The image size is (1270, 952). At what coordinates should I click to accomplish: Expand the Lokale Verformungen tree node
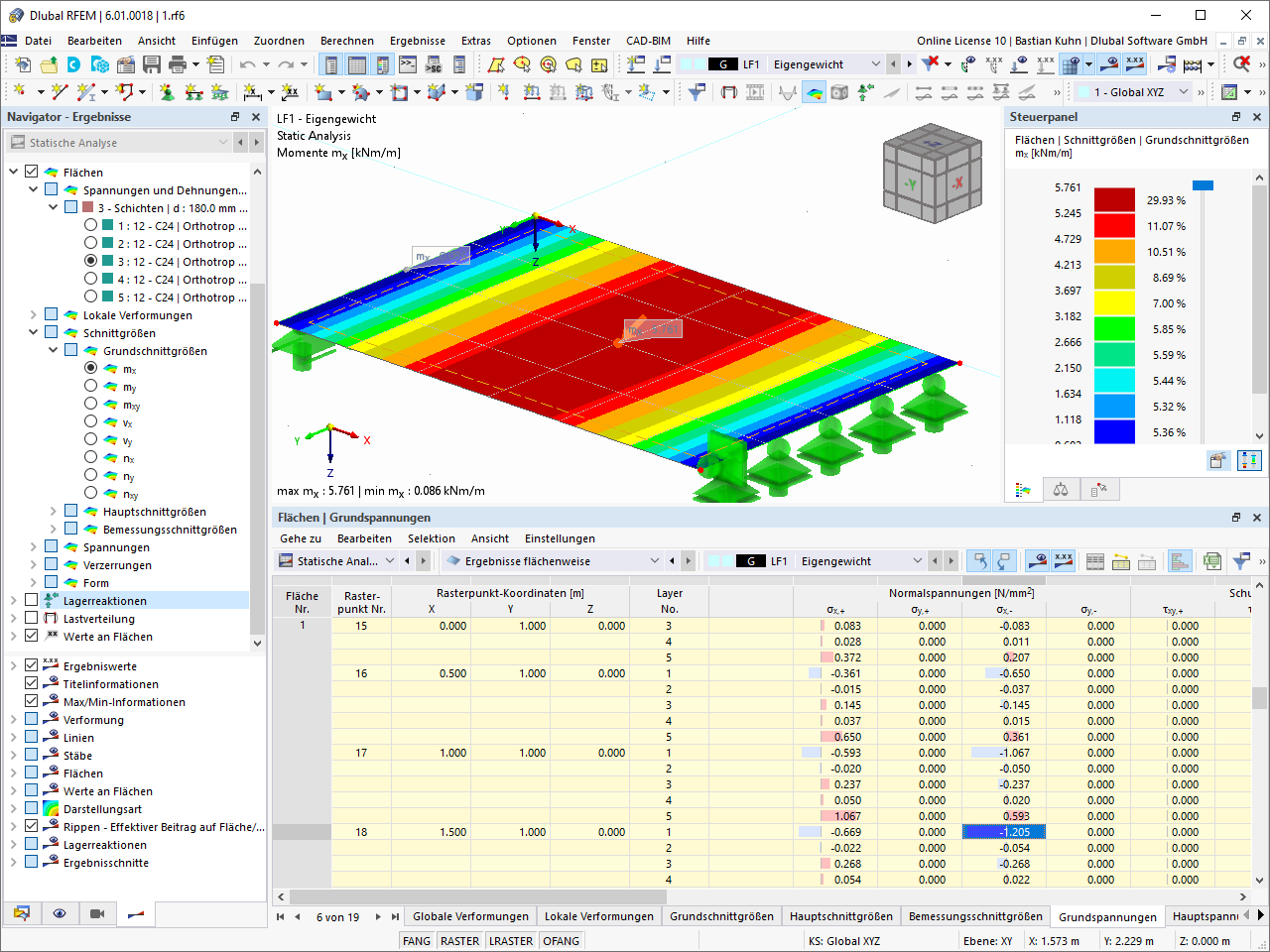[34, 315]
